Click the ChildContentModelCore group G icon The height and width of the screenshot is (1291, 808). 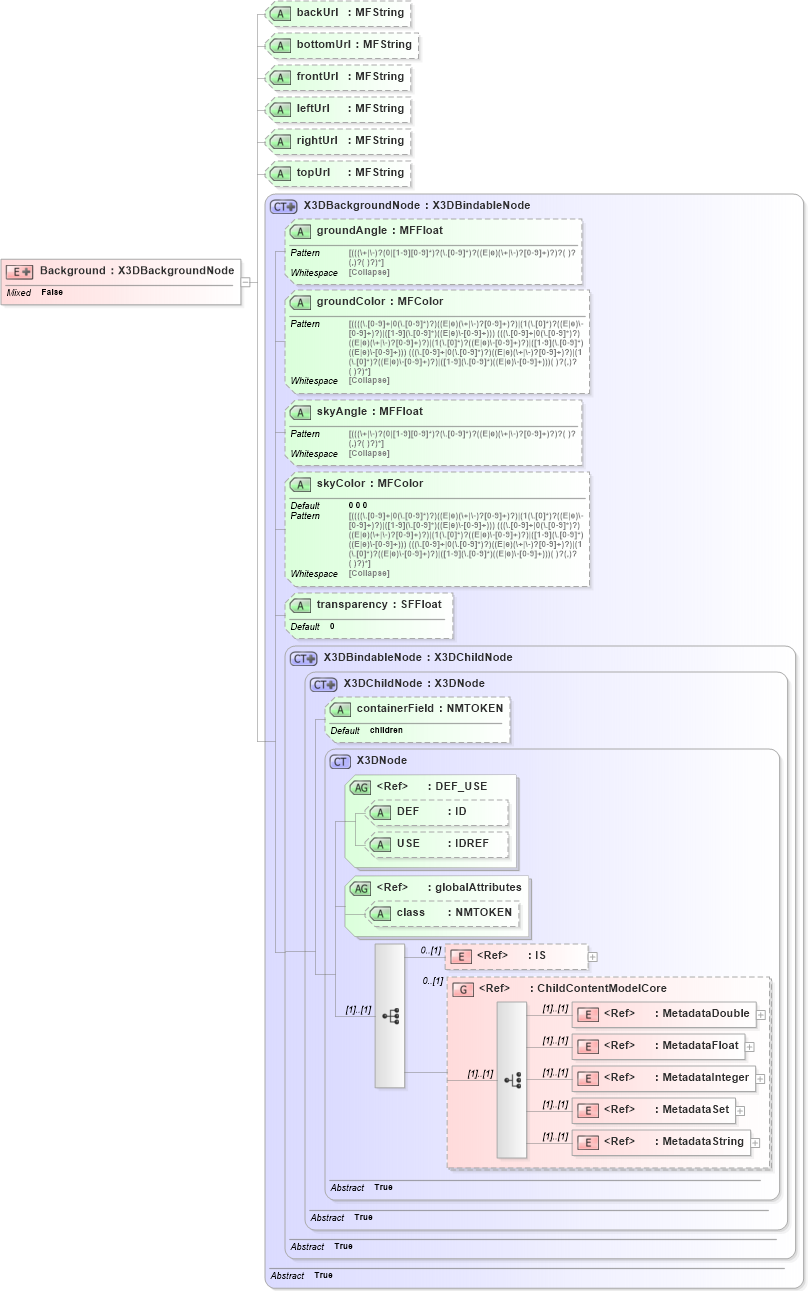click(463, 989)
